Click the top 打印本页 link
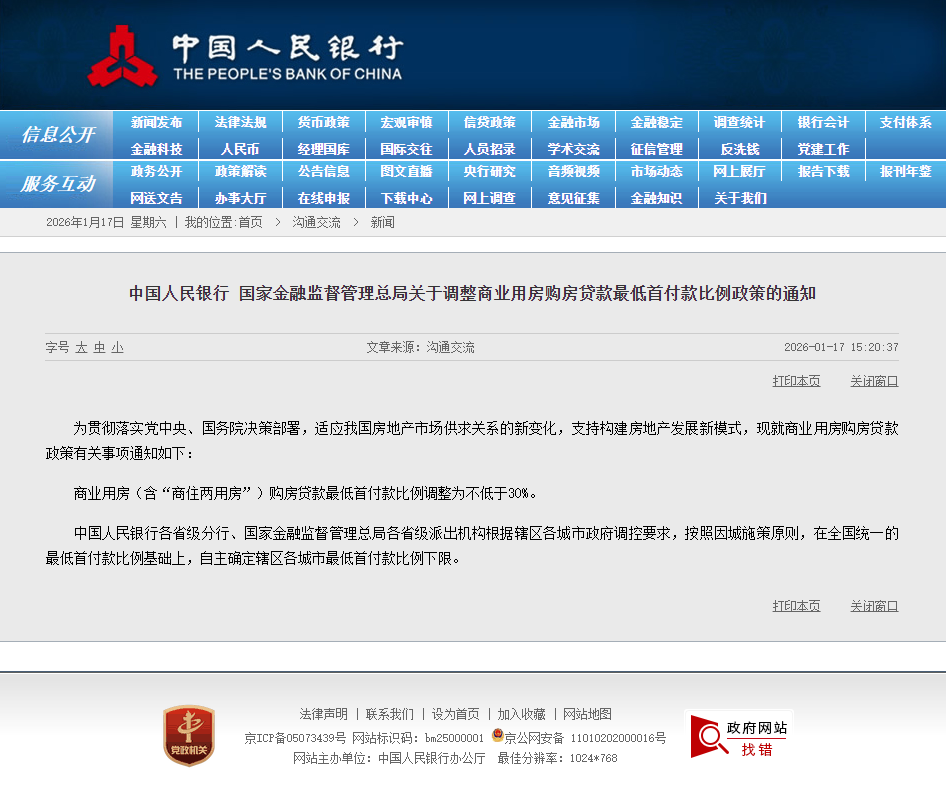The image size is (946, 785). click(x=796, y=381)
